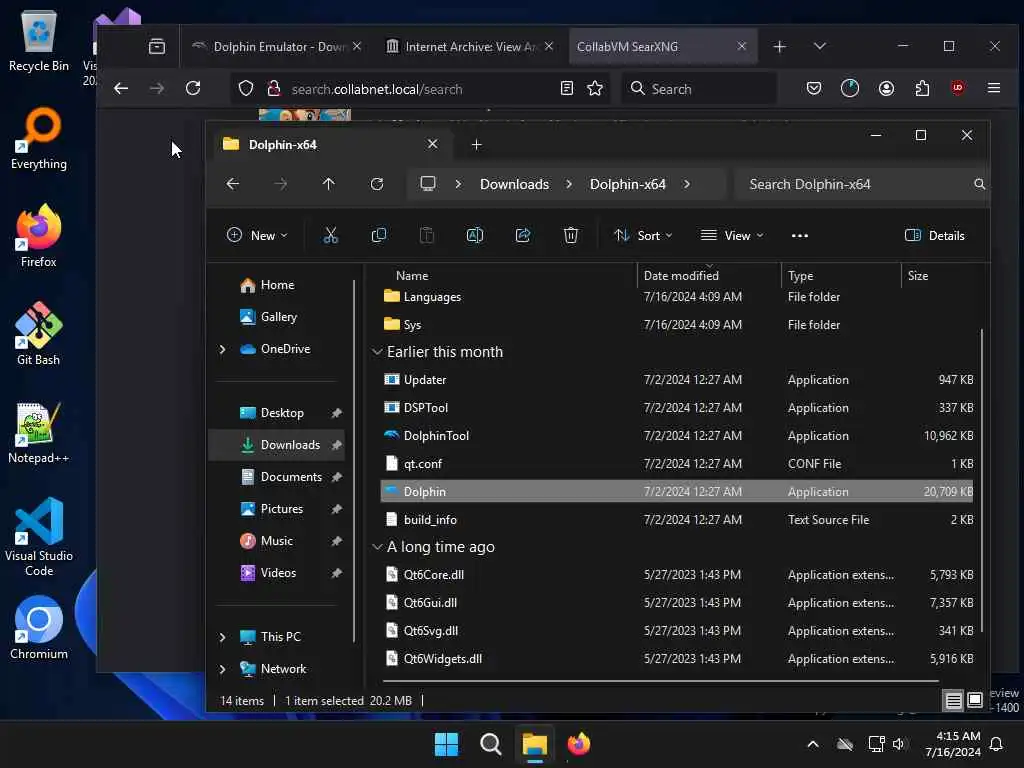This screenshot has width=1024, height=768.
Task: Toggle reader view in Firefox address bar
Action: click(x=567, y=88)
